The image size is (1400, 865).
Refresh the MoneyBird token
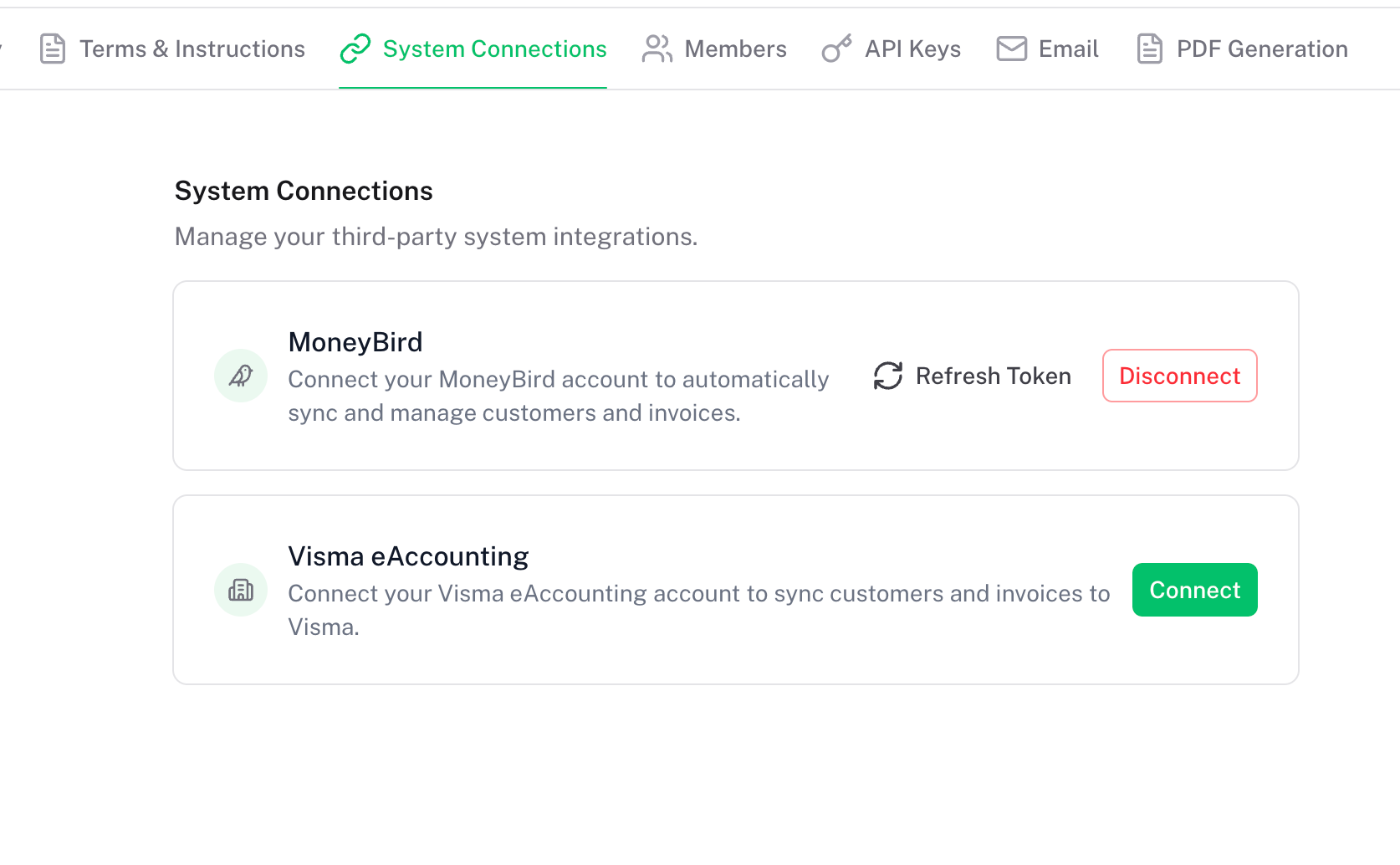point(973,376)
